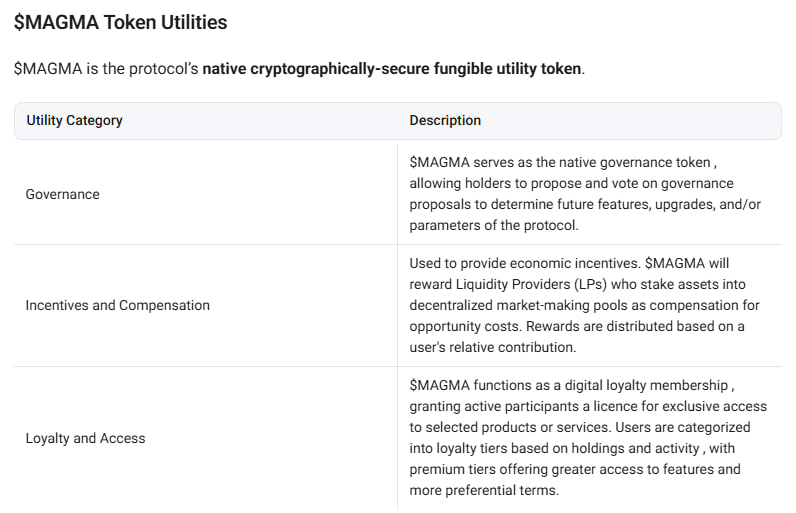Click the text "decentralized market-making pools"

(x=519, y=305)
